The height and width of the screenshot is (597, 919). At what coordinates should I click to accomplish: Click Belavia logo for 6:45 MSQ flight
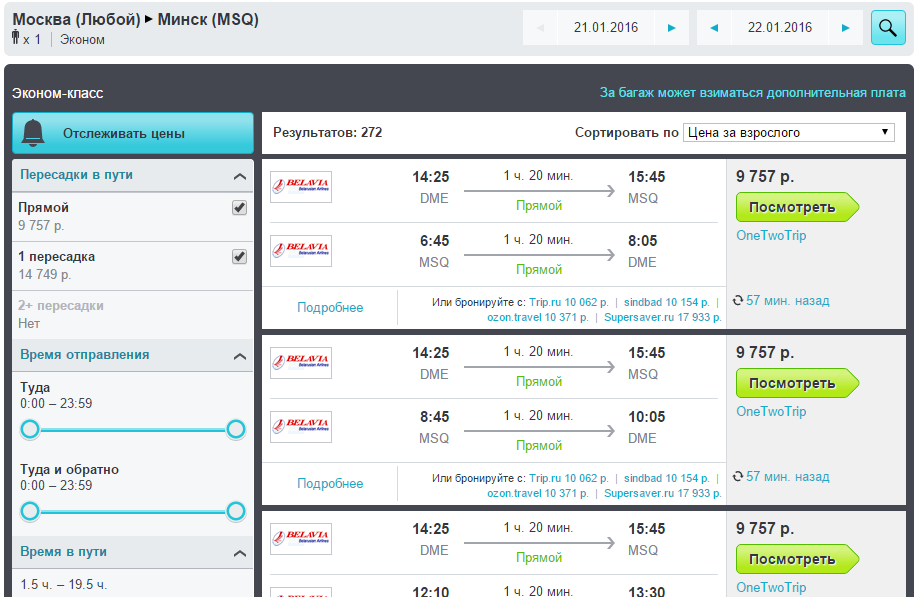coord(301,251)
